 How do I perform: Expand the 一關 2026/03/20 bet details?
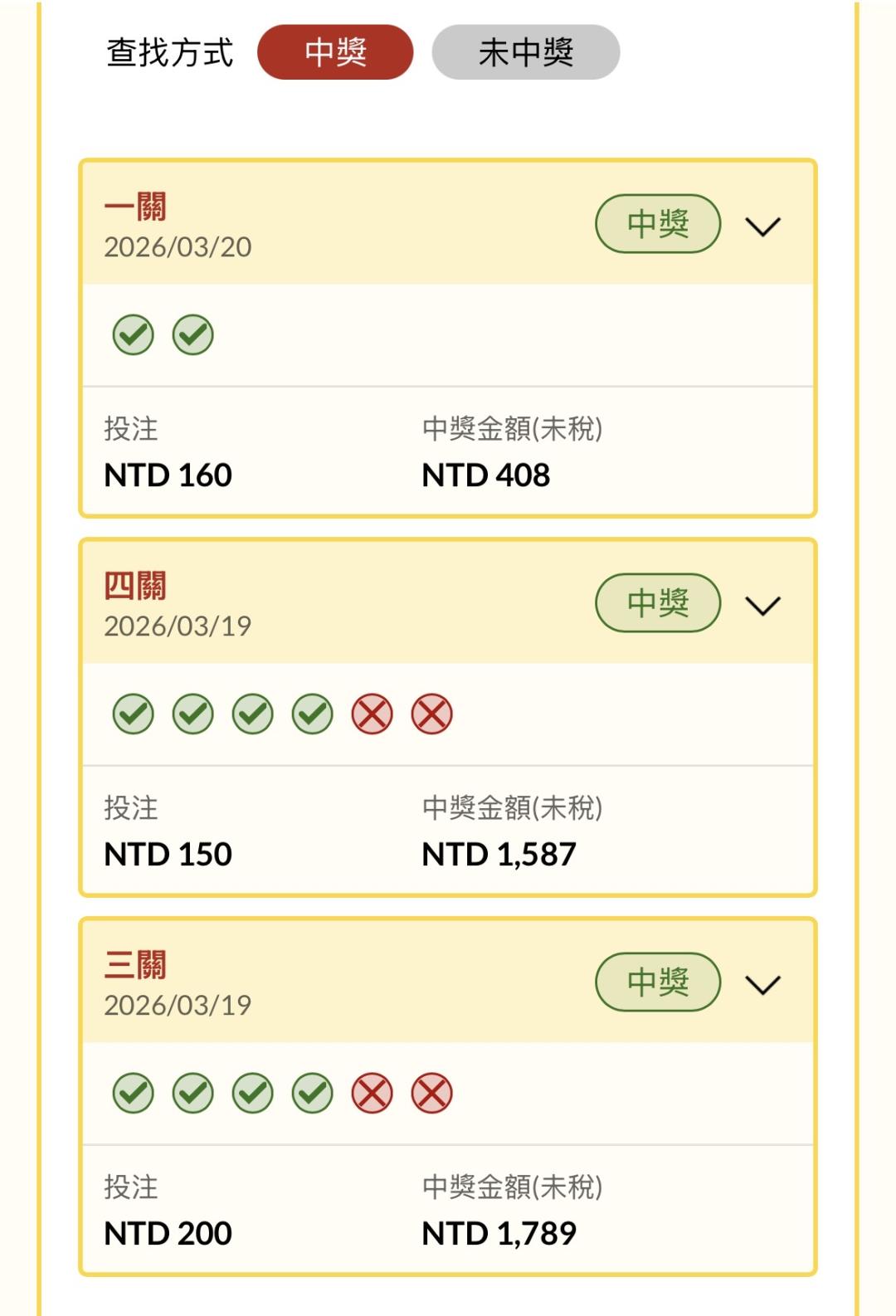click(762, 226)
